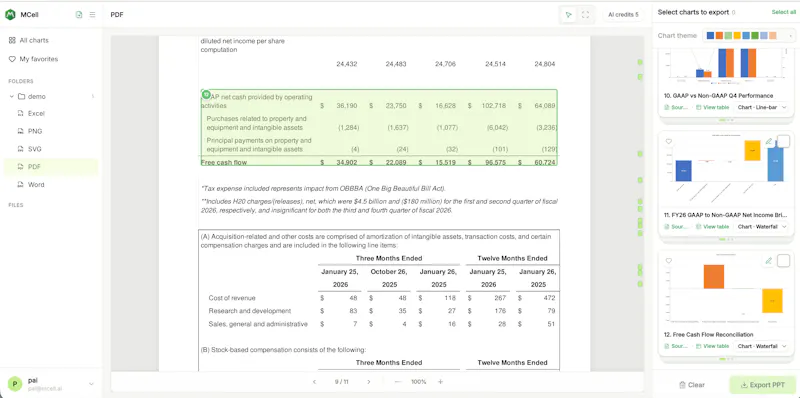Check the Free Cash Flow Reconciliation checkbox
This screenshot has height=398, width=800.
point(783,261)
